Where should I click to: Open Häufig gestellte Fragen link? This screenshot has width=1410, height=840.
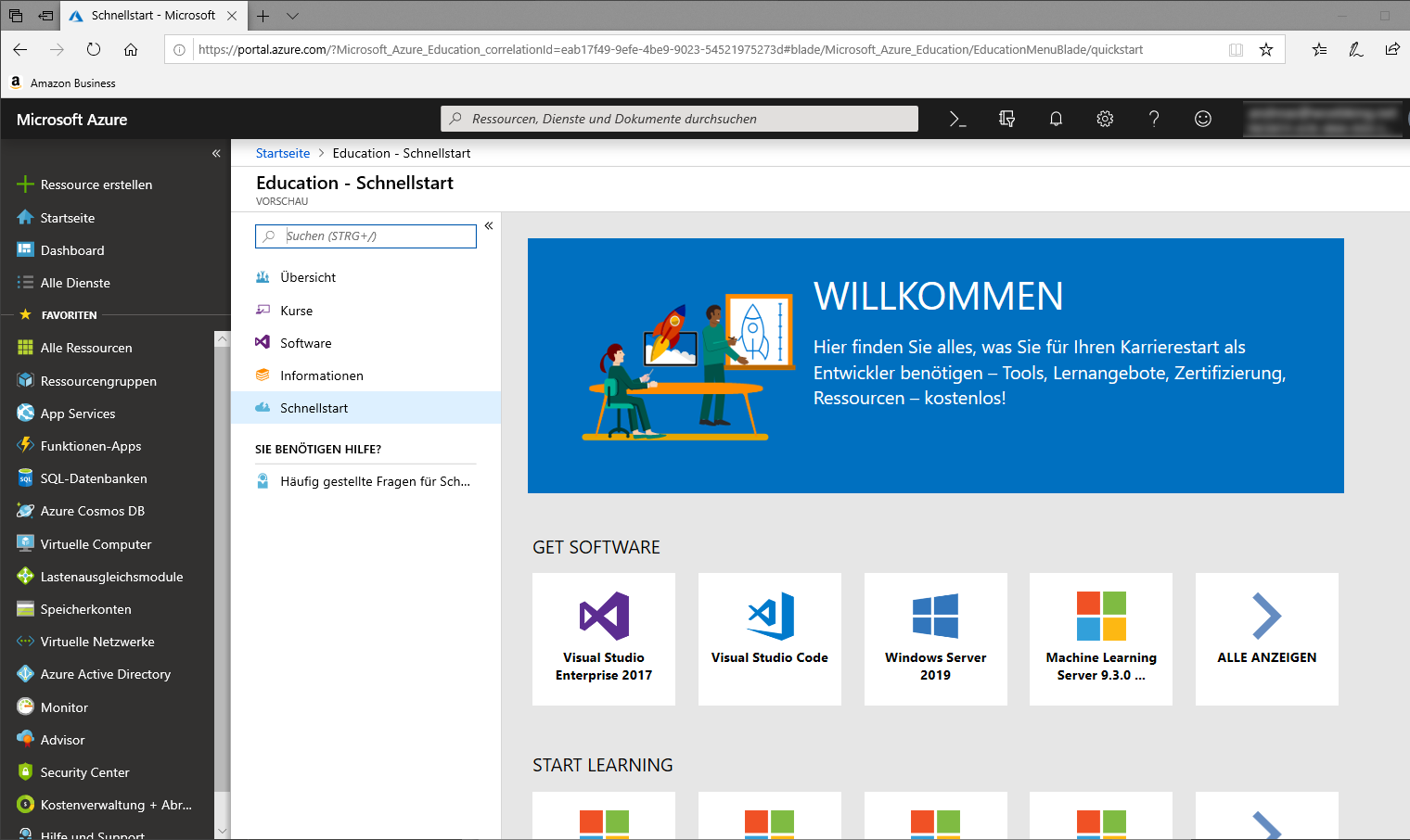coord(375,481)
